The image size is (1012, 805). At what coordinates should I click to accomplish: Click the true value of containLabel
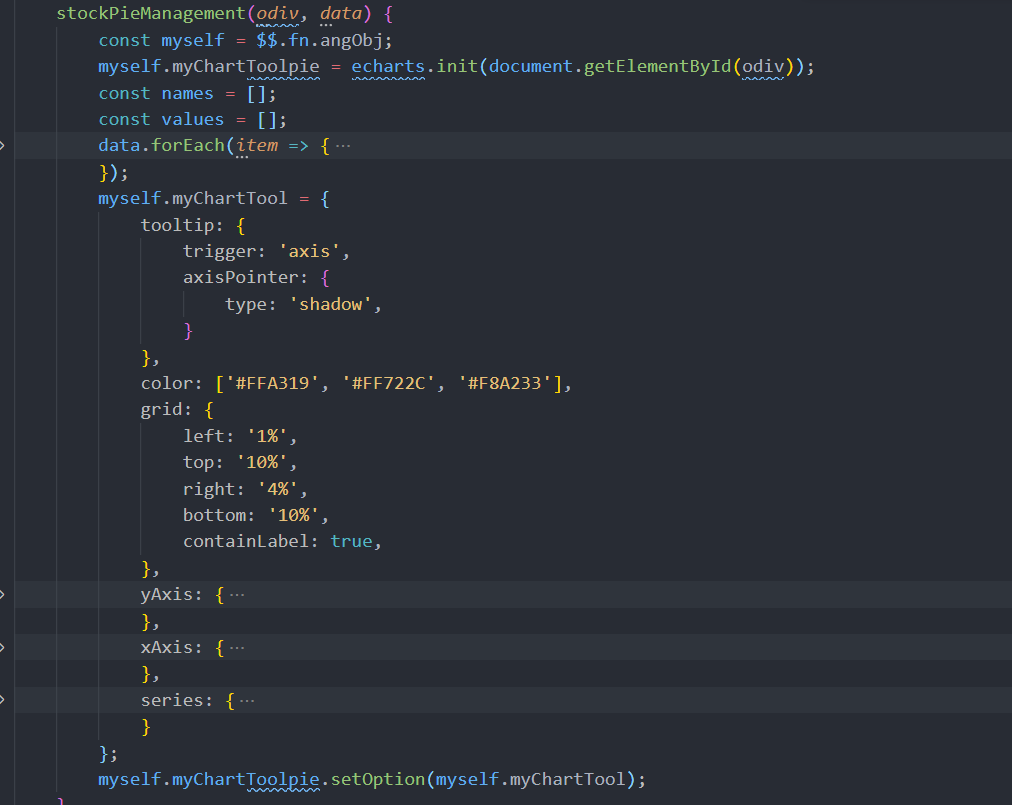[351, 542]
